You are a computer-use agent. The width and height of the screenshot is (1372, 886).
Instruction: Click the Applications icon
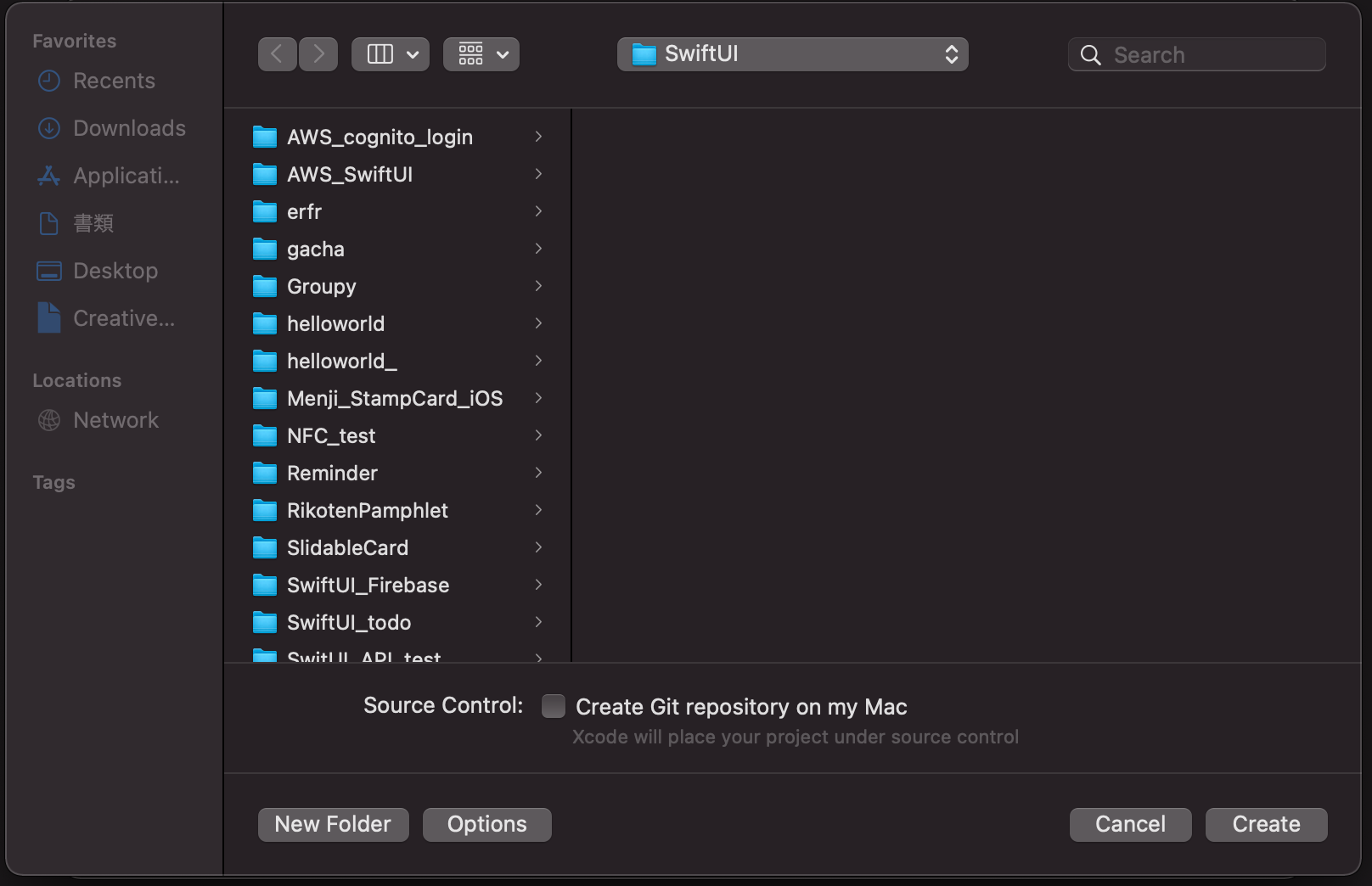[49, 176]
